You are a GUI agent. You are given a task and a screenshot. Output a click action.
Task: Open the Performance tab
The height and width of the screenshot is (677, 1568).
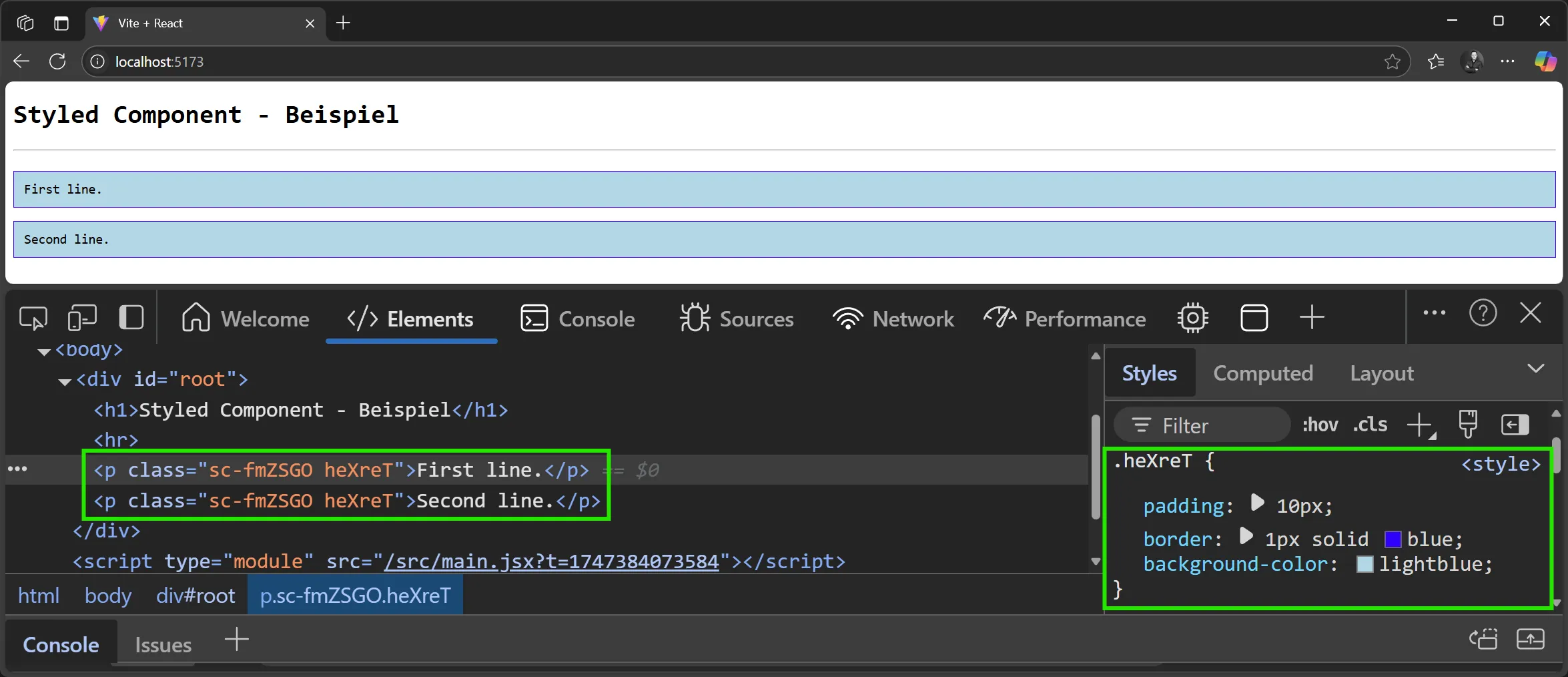coord(1065,318)
